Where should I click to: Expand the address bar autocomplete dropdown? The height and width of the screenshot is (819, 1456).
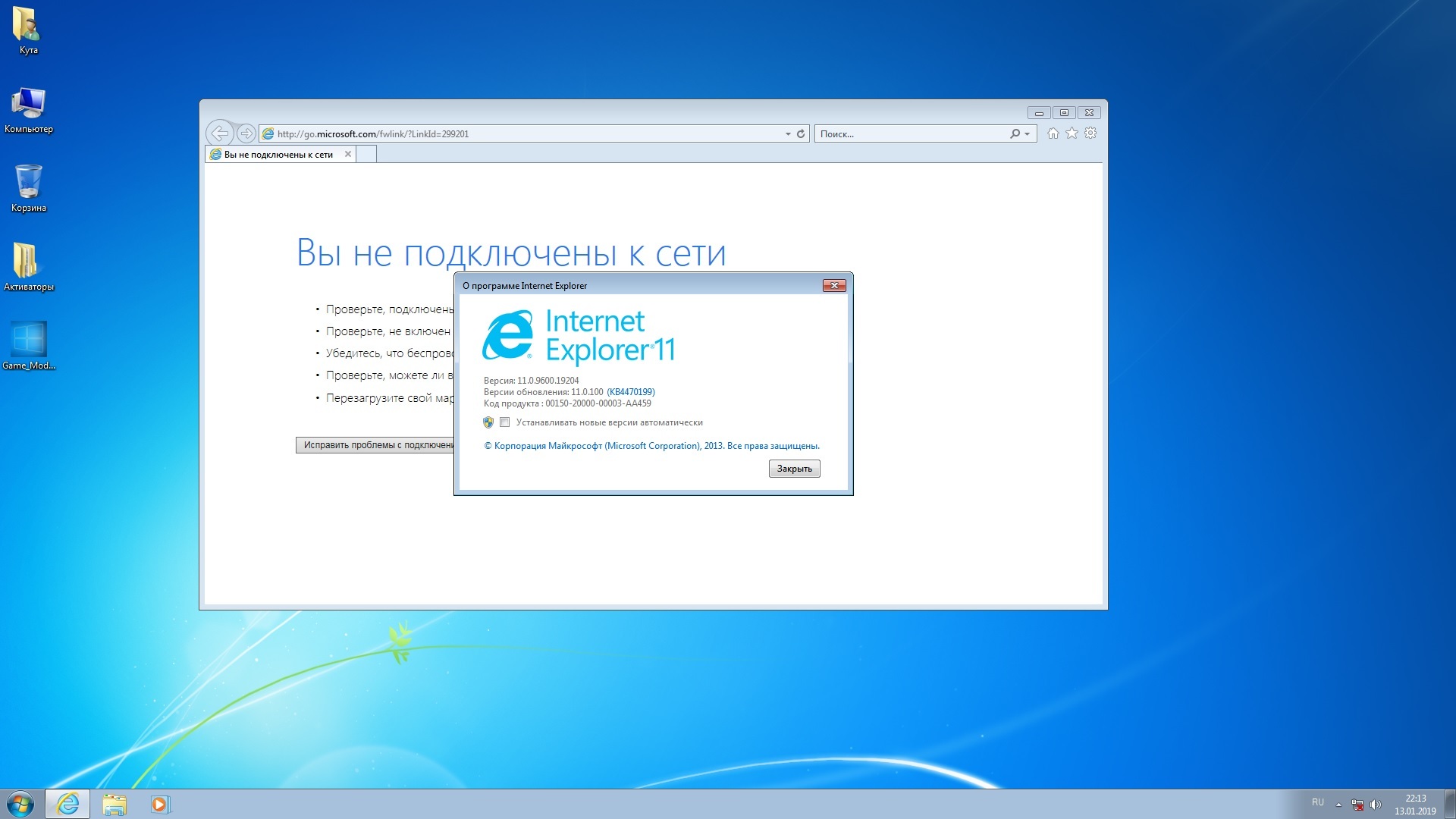[x=788, y=133]
